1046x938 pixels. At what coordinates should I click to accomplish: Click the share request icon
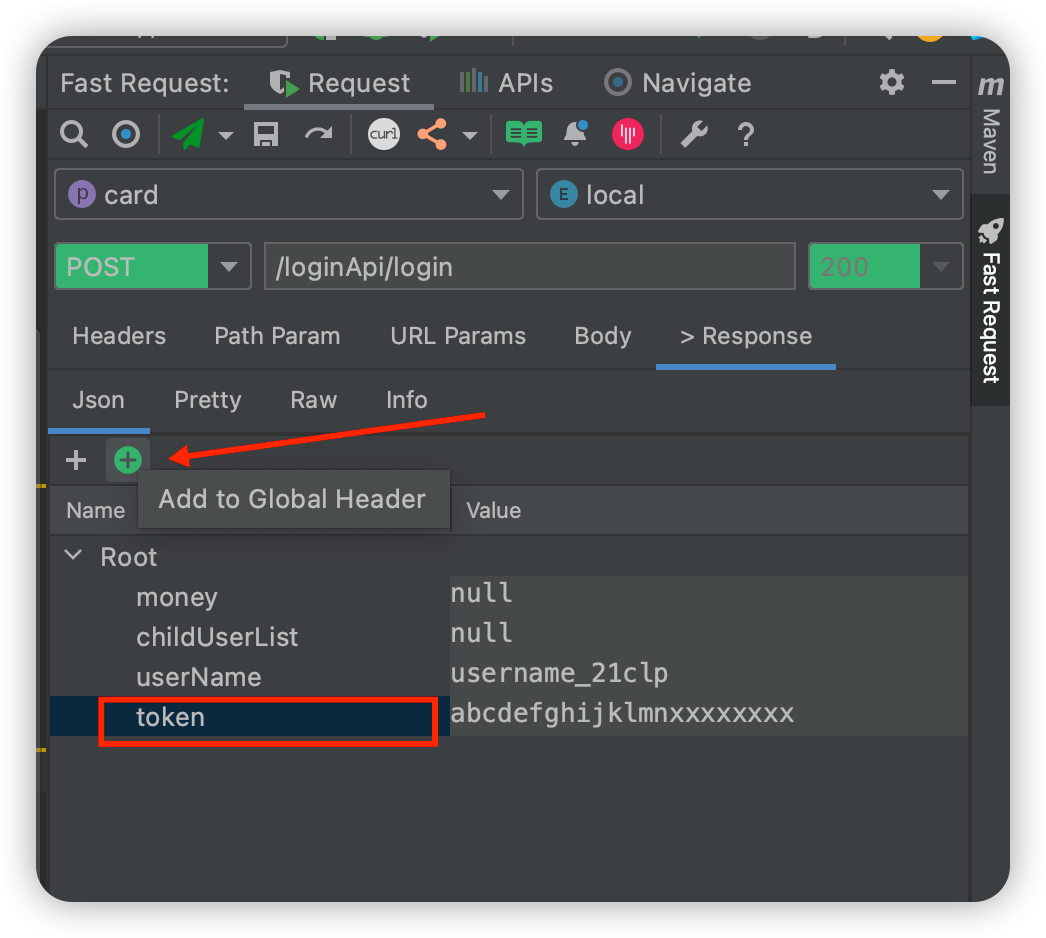pos(434,133)
